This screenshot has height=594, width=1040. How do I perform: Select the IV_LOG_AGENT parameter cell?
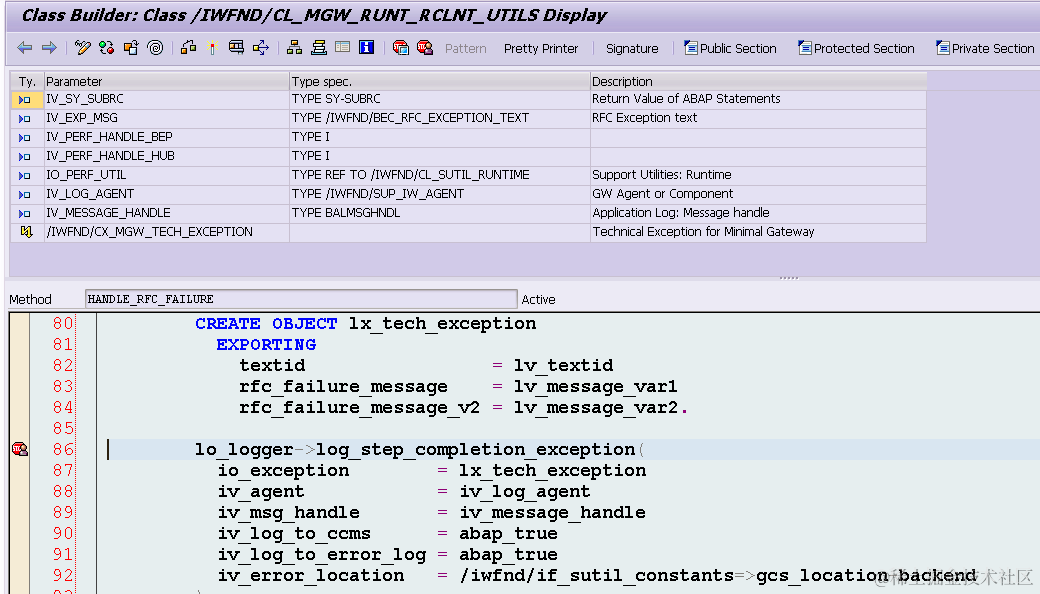[x=166, y=194]
